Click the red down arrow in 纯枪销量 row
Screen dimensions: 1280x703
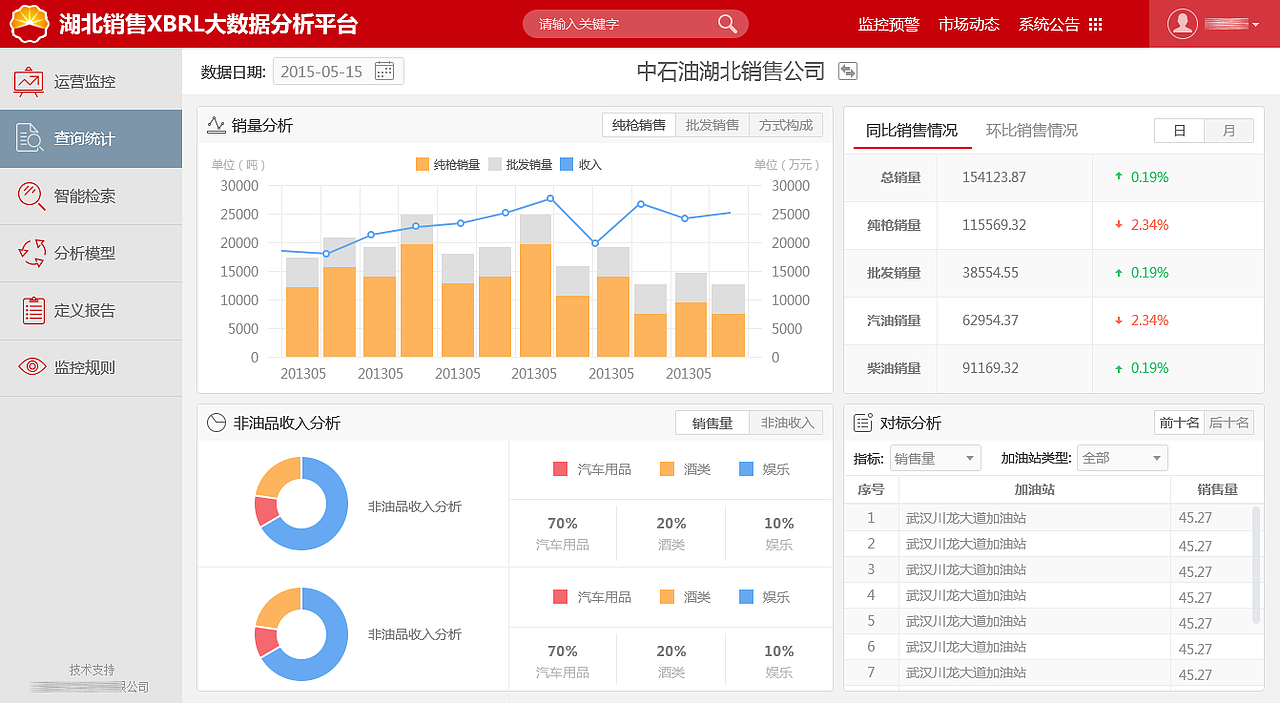coord(1119,224)
